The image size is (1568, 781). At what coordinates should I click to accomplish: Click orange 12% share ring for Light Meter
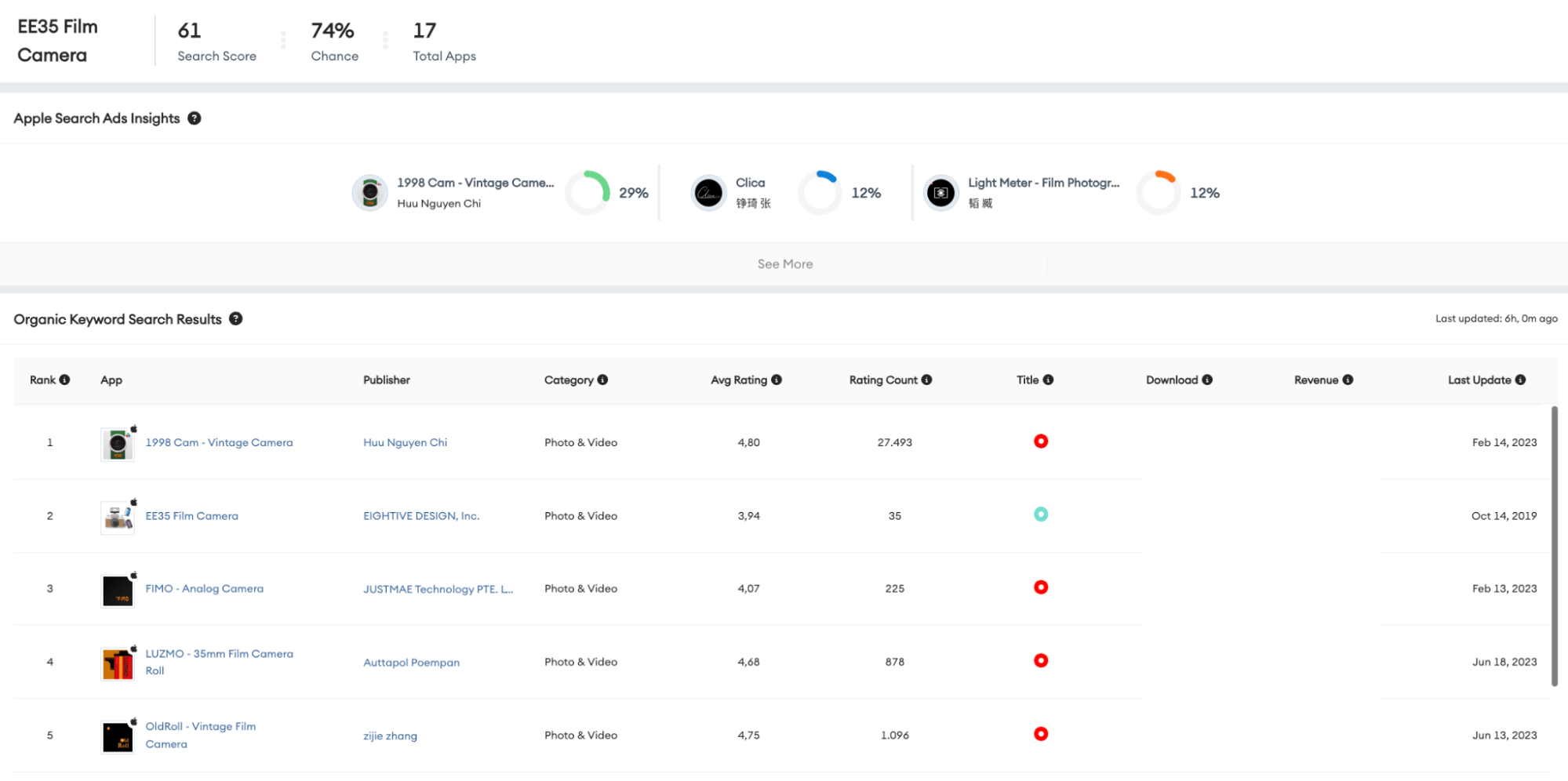[x=1159, y=193]
